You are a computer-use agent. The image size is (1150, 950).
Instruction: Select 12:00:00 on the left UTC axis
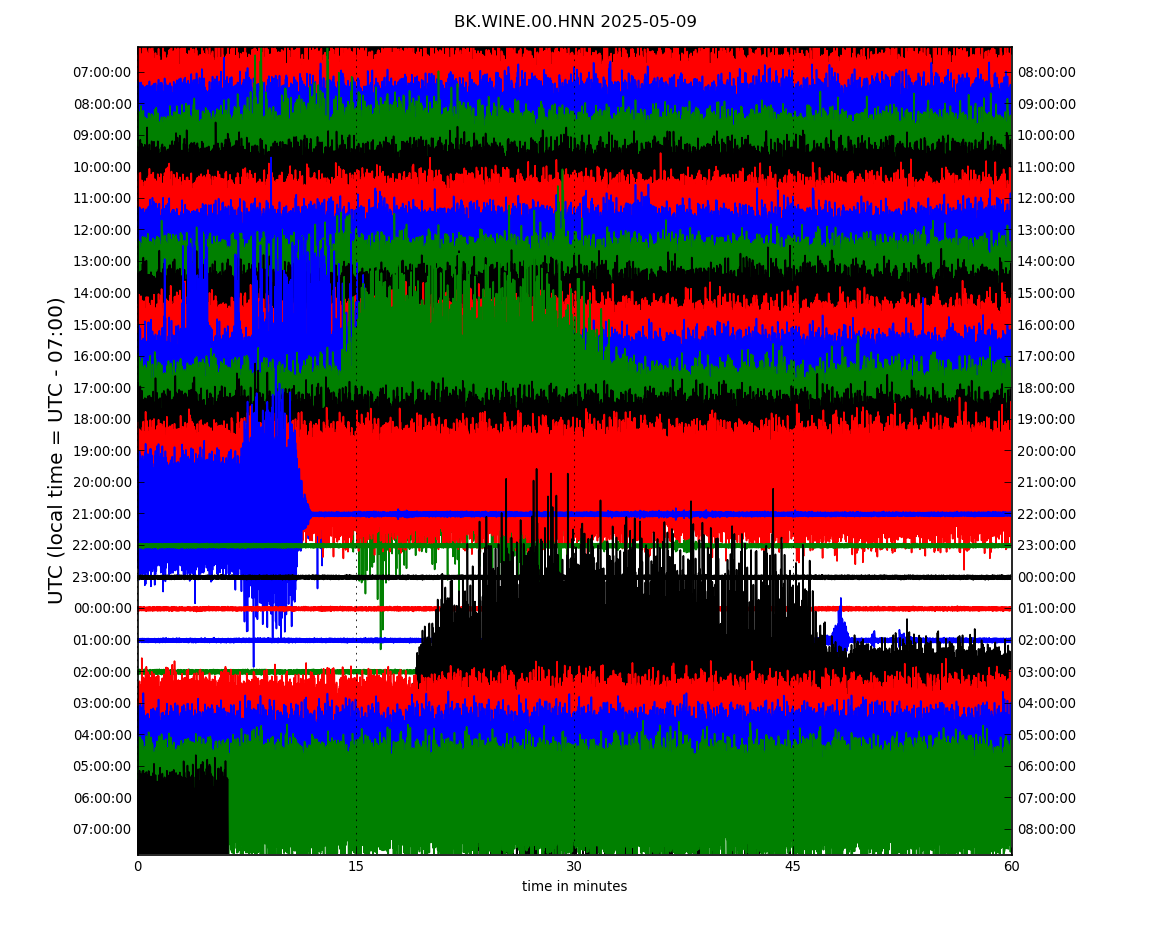pos(103,230)
